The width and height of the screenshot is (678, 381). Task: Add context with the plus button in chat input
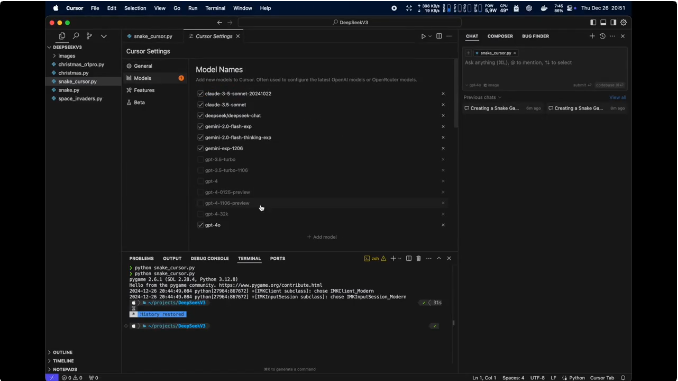click(468, 53)
